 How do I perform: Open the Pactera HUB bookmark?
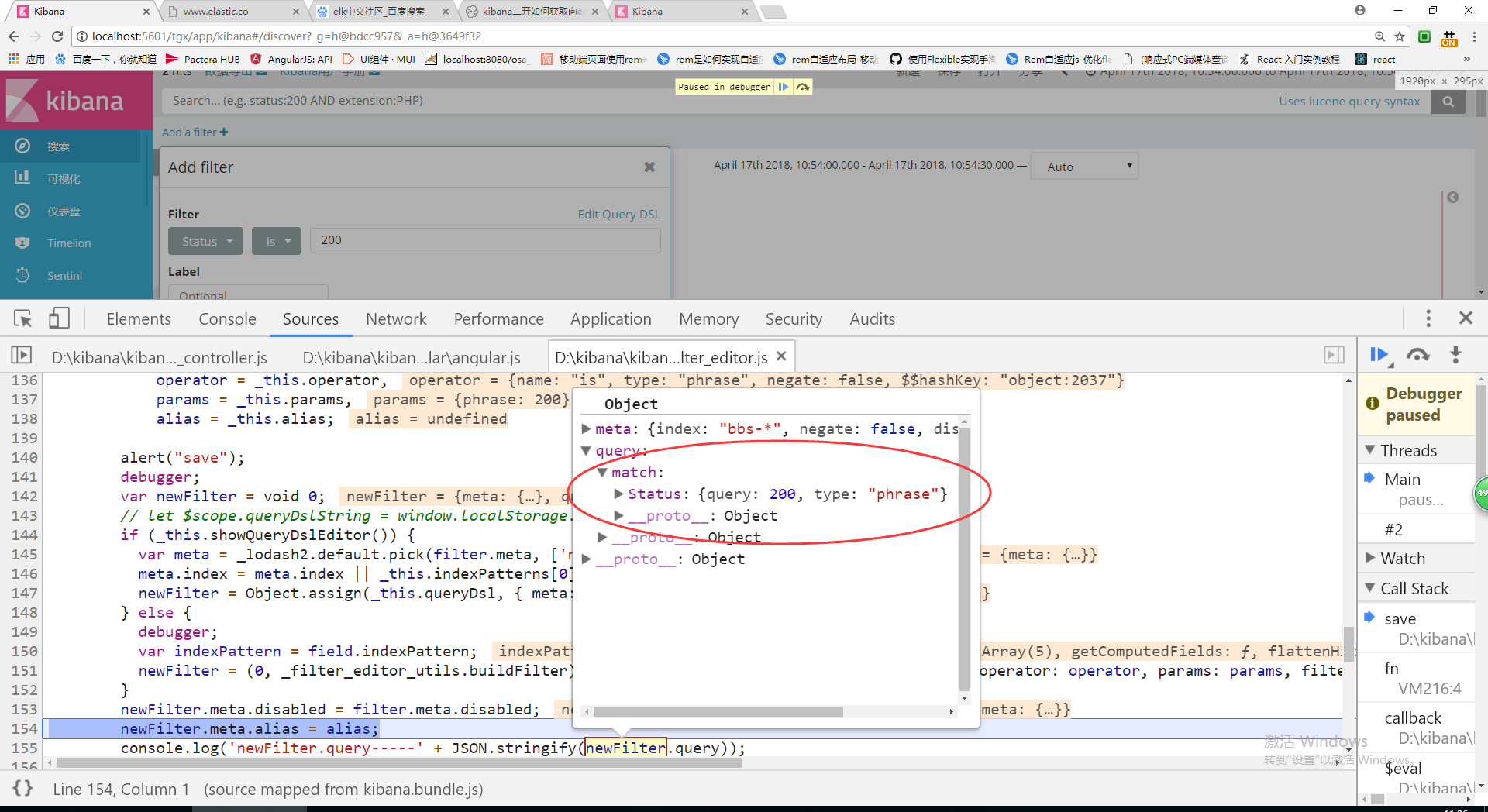[203, 59]
